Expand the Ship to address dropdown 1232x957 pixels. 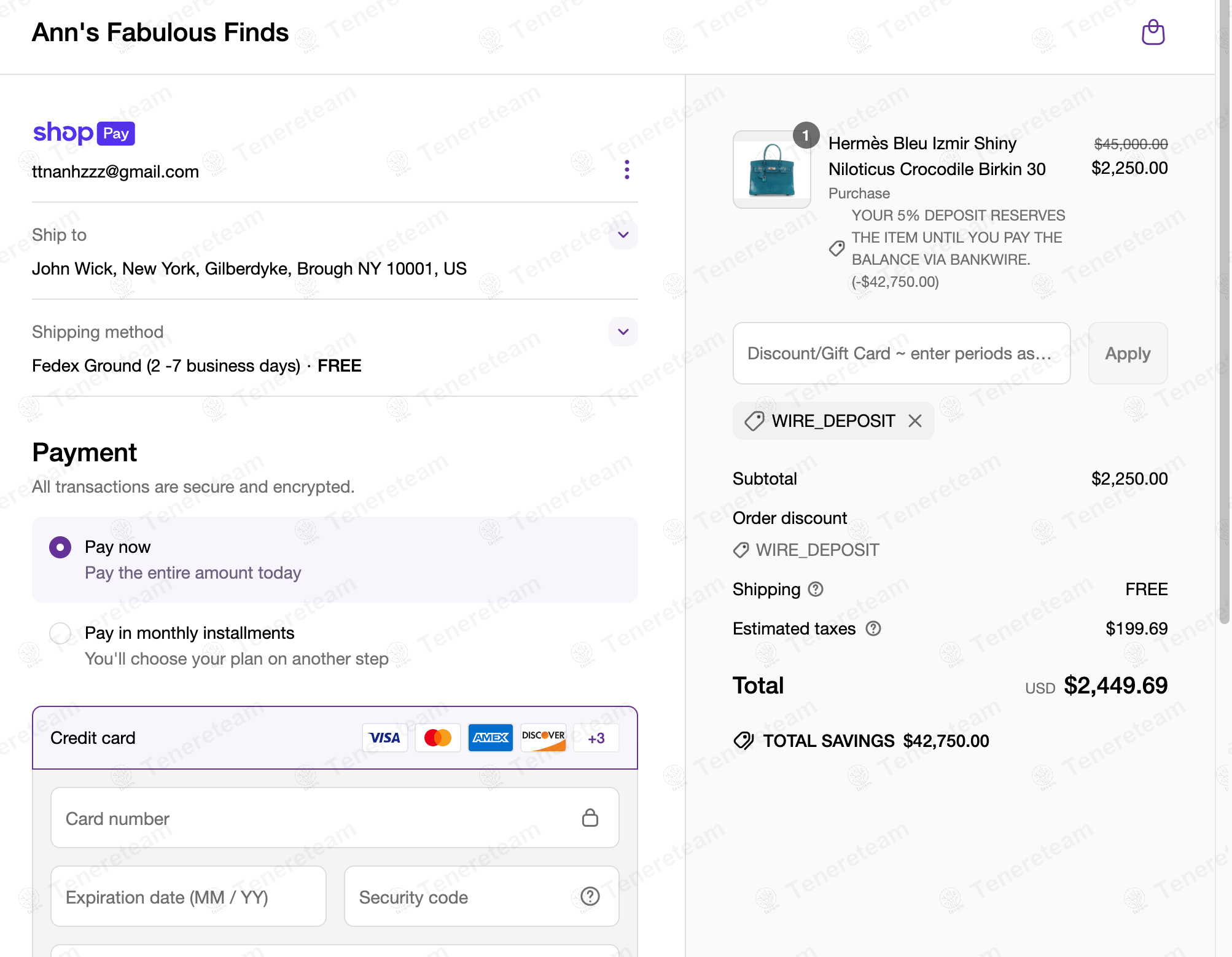[623, 235]
